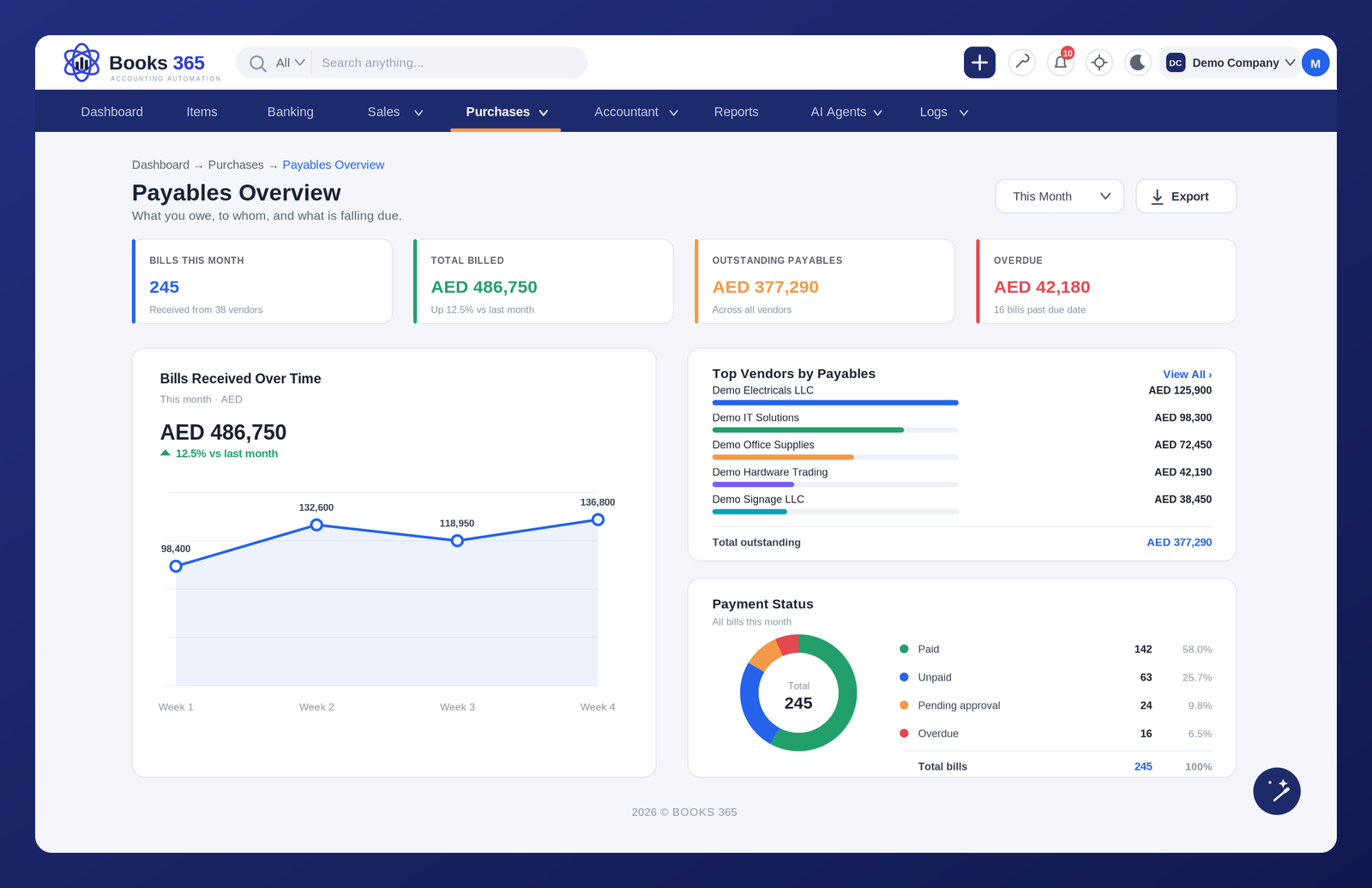
Task: Click the Export button
Action: 1186,196
